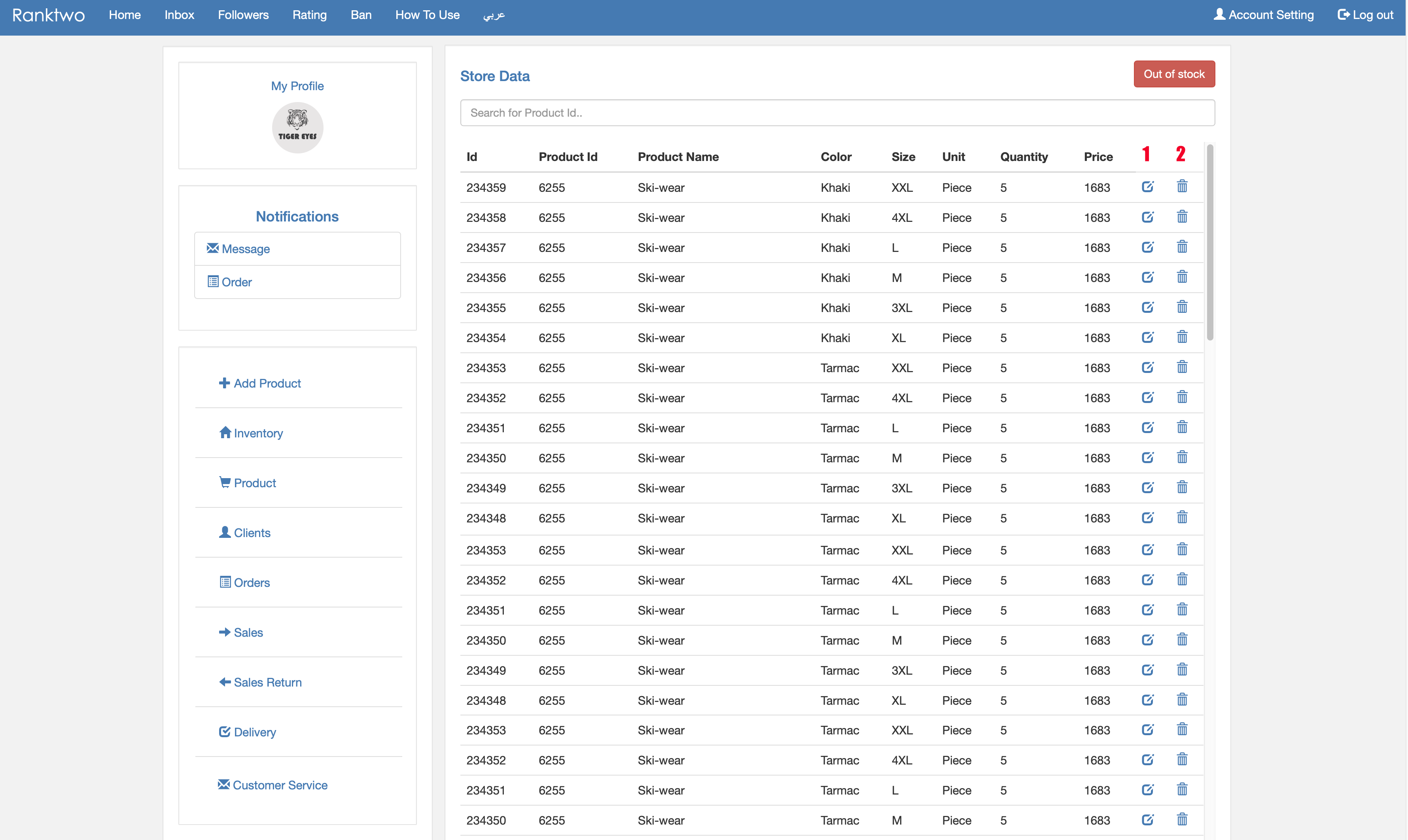Edit the row with Id 234359
The height and width of the screenshot is (840, 1408).
1147,187
